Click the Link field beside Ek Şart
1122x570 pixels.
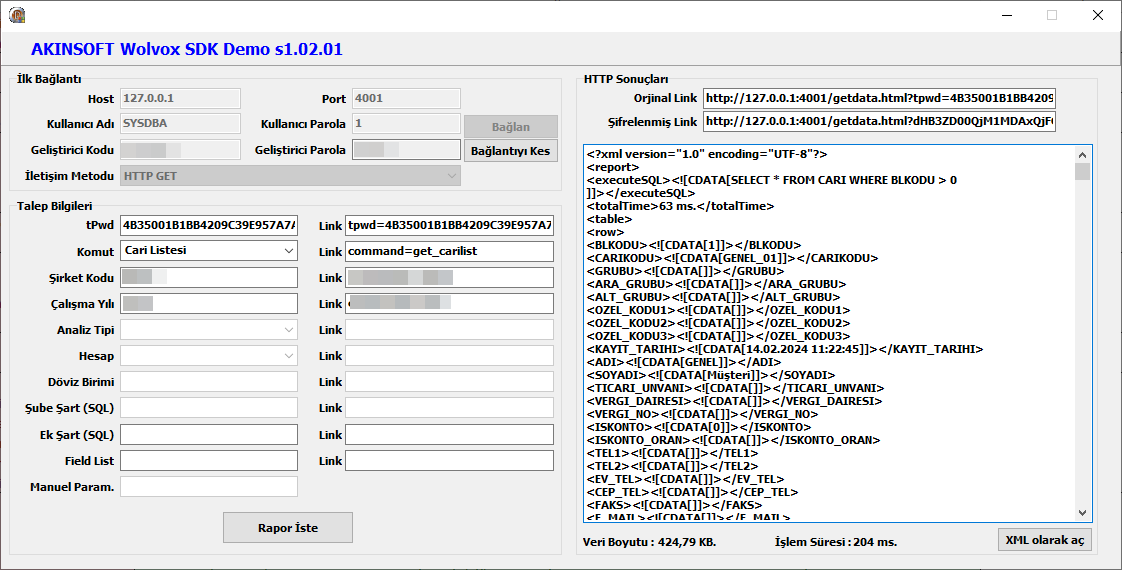coord(449,434)
